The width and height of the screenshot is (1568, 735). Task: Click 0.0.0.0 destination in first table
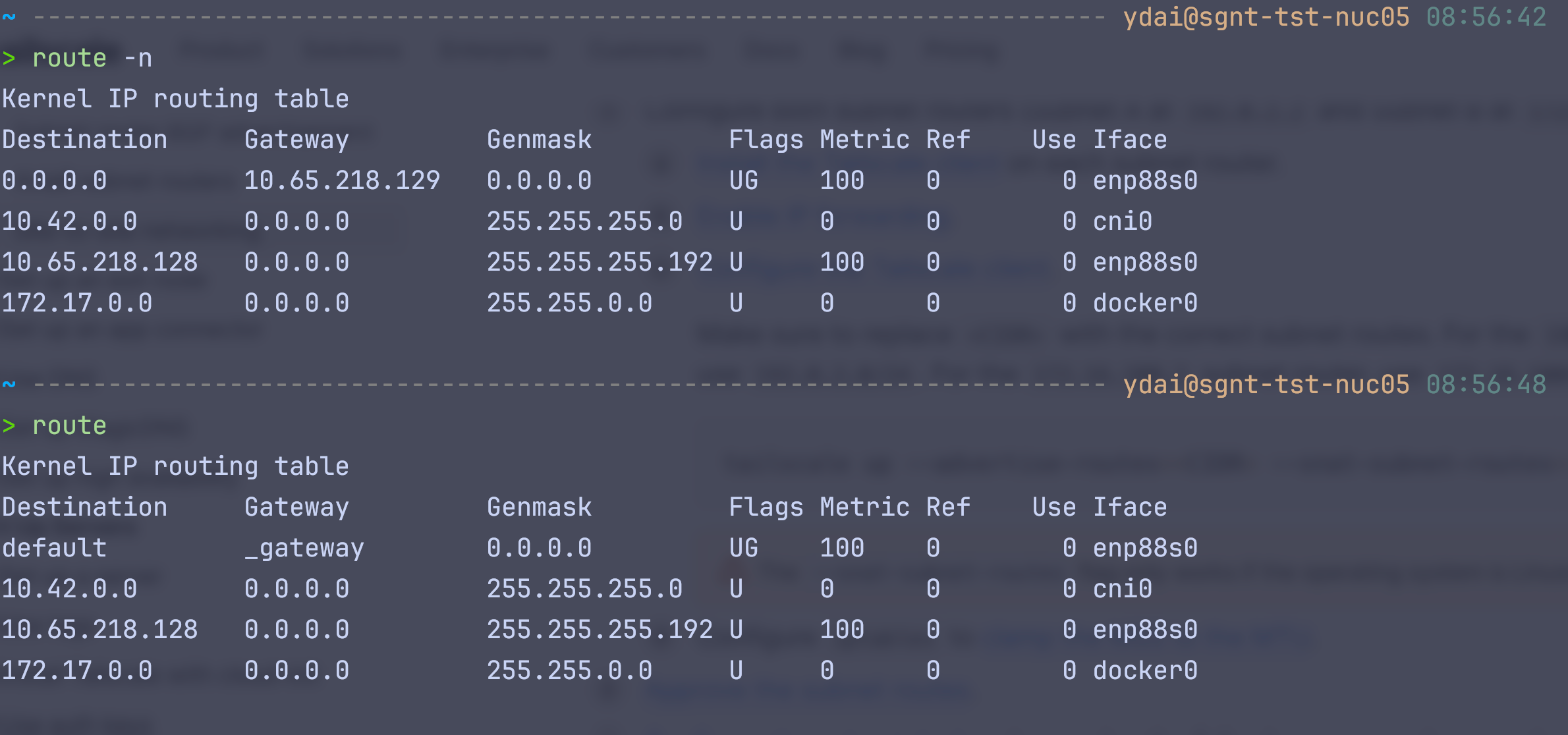coord(54,180)
